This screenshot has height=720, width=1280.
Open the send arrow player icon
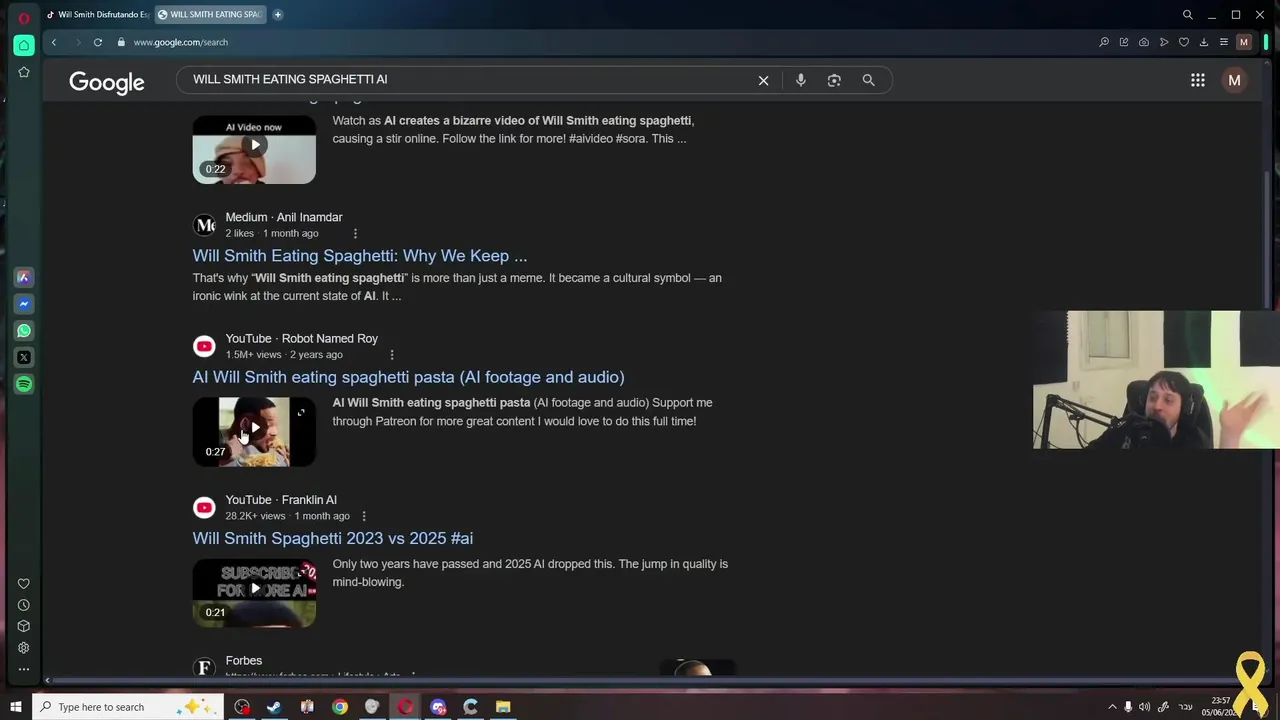(x=1164, y=42)
